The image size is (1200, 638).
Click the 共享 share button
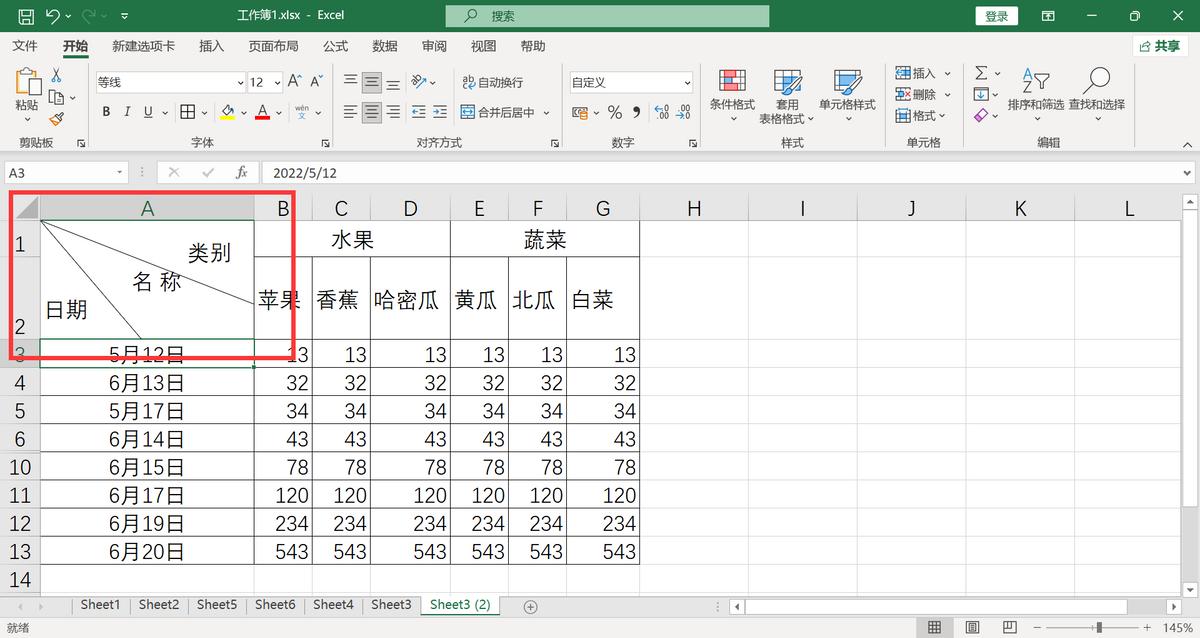pyautogui.click(x=1163, y=45)
